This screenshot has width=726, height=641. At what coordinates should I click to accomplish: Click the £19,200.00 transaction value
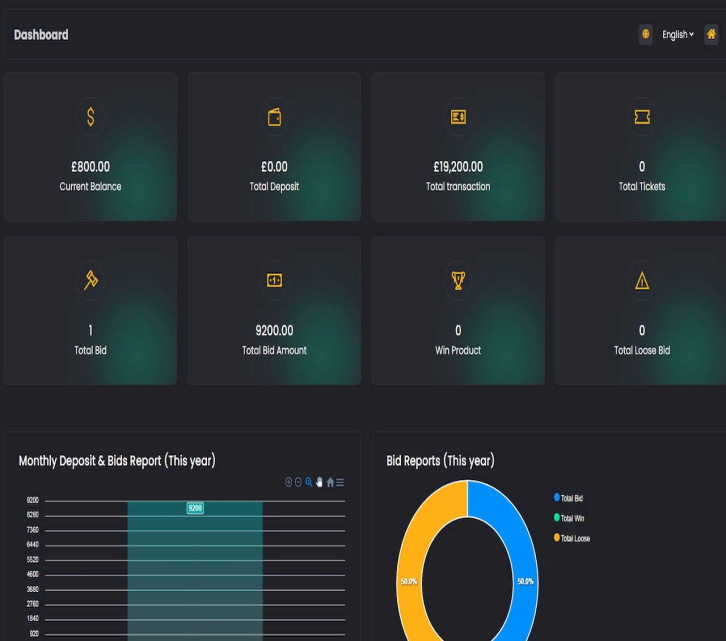[x=458, y=167]
